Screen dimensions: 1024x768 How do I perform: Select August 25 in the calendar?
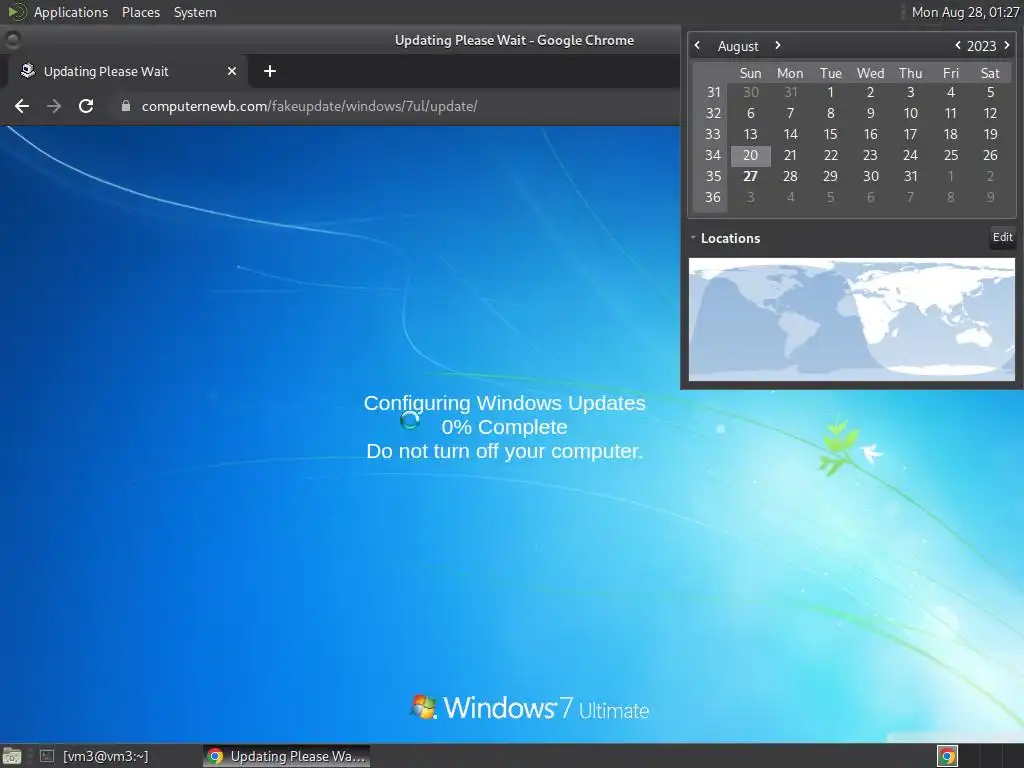951,155
